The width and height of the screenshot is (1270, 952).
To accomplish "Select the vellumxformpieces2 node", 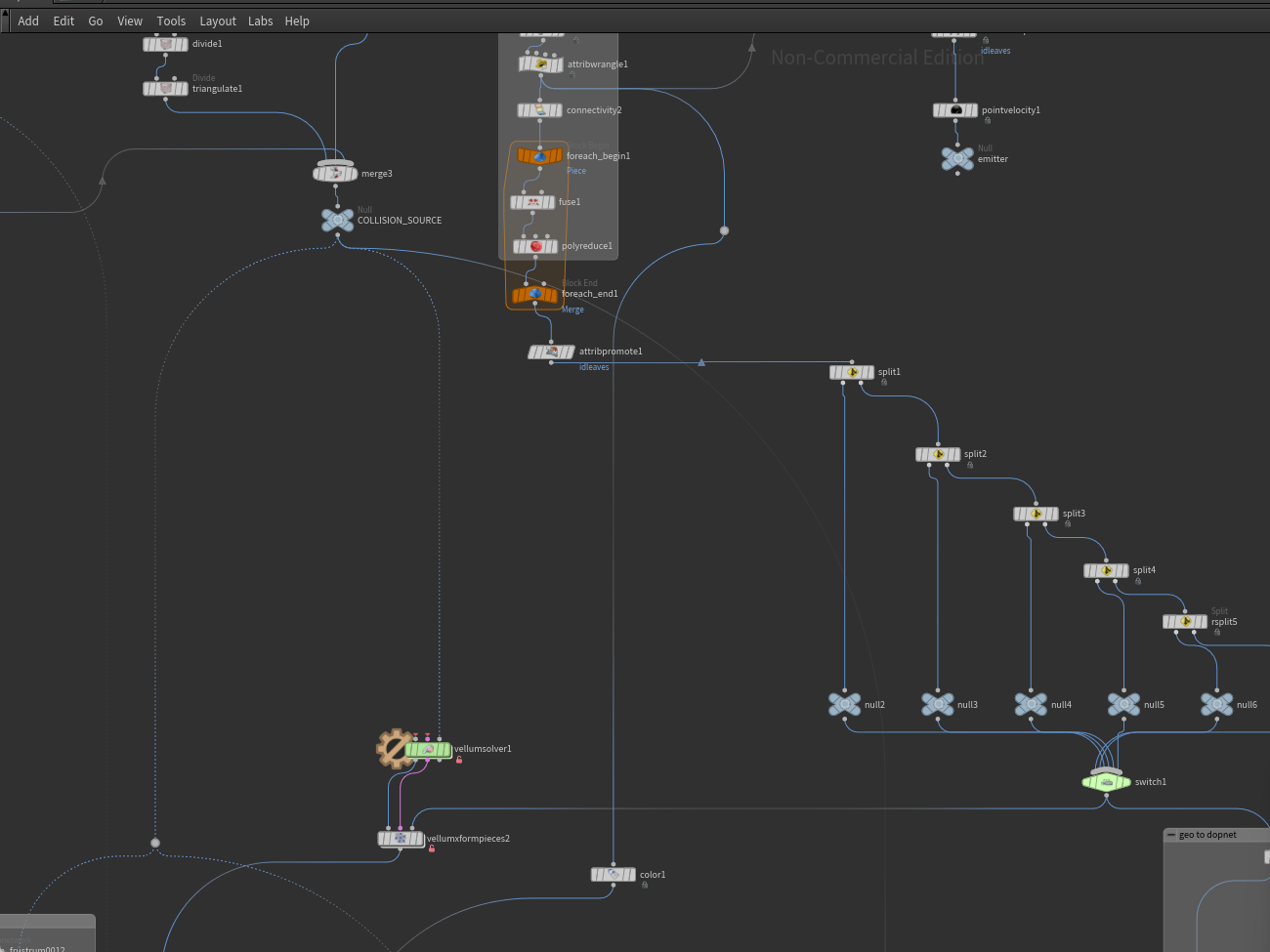I will point(402,839).
